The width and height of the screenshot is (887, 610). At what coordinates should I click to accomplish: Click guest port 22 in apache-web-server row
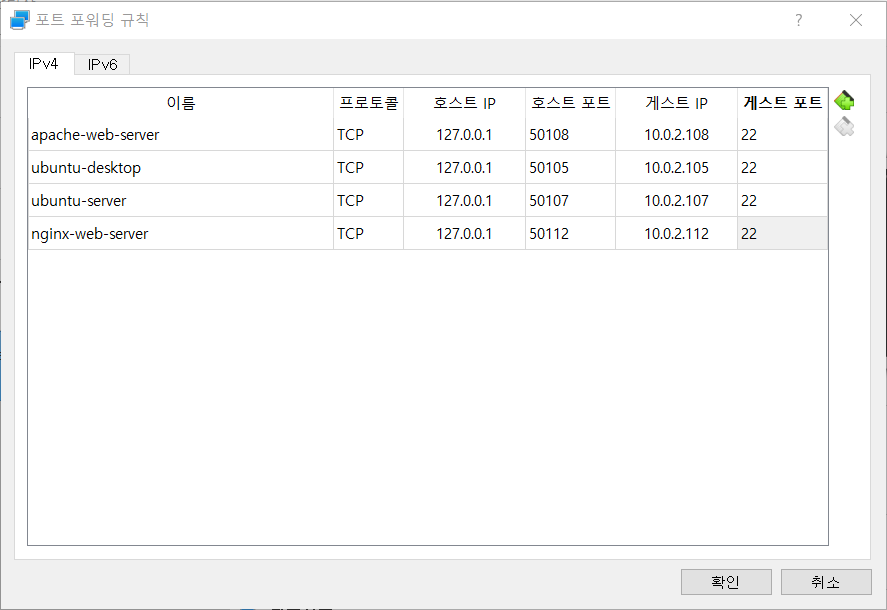(x=782, y=135)
